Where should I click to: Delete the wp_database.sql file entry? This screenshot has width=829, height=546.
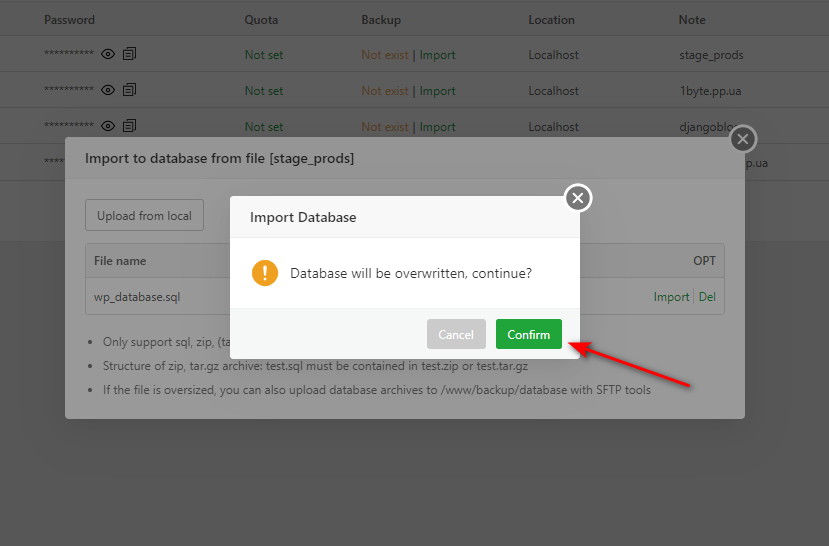[707, 297]
